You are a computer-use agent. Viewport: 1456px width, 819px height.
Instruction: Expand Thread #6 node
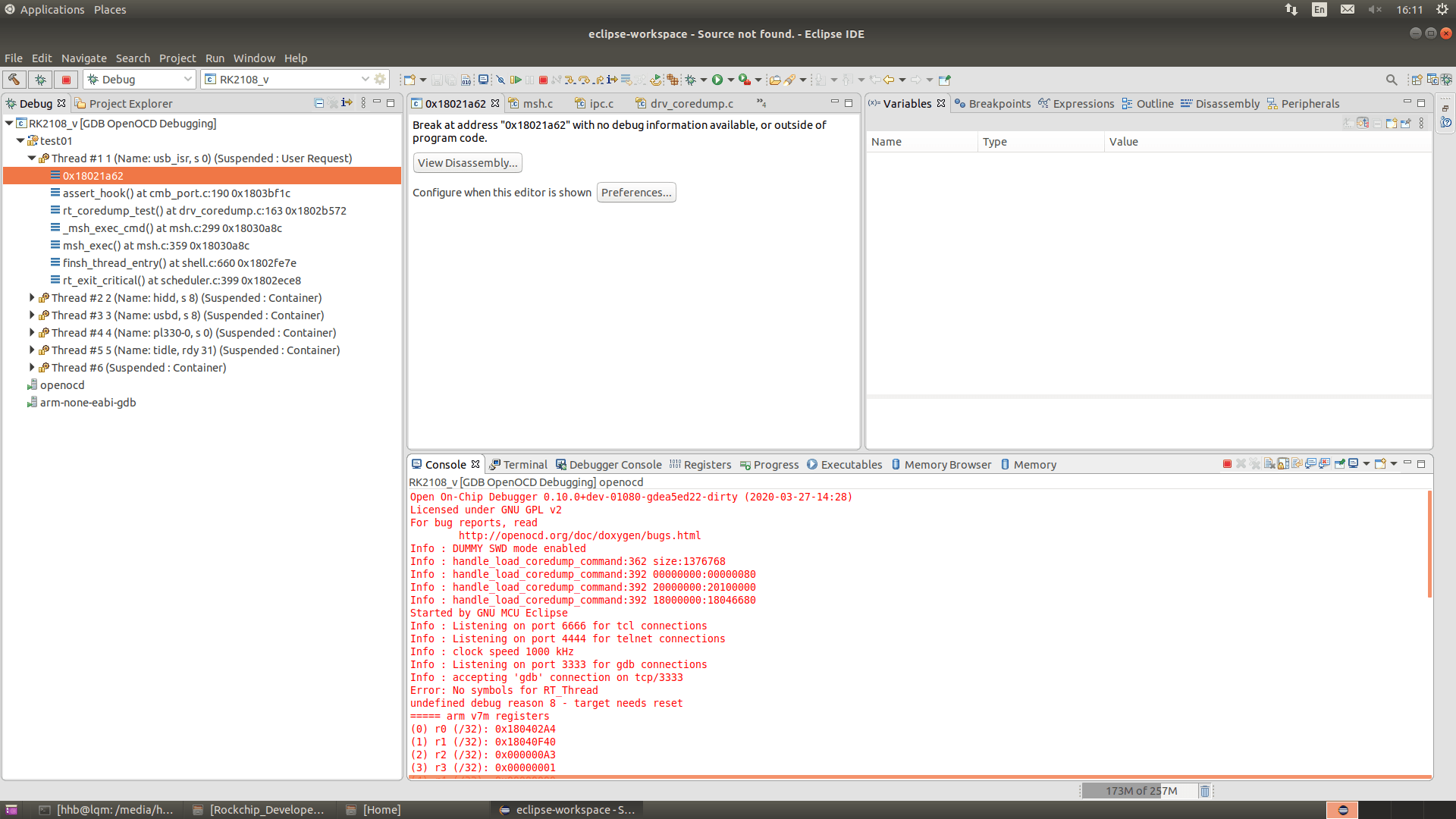(x=32, y=367)
